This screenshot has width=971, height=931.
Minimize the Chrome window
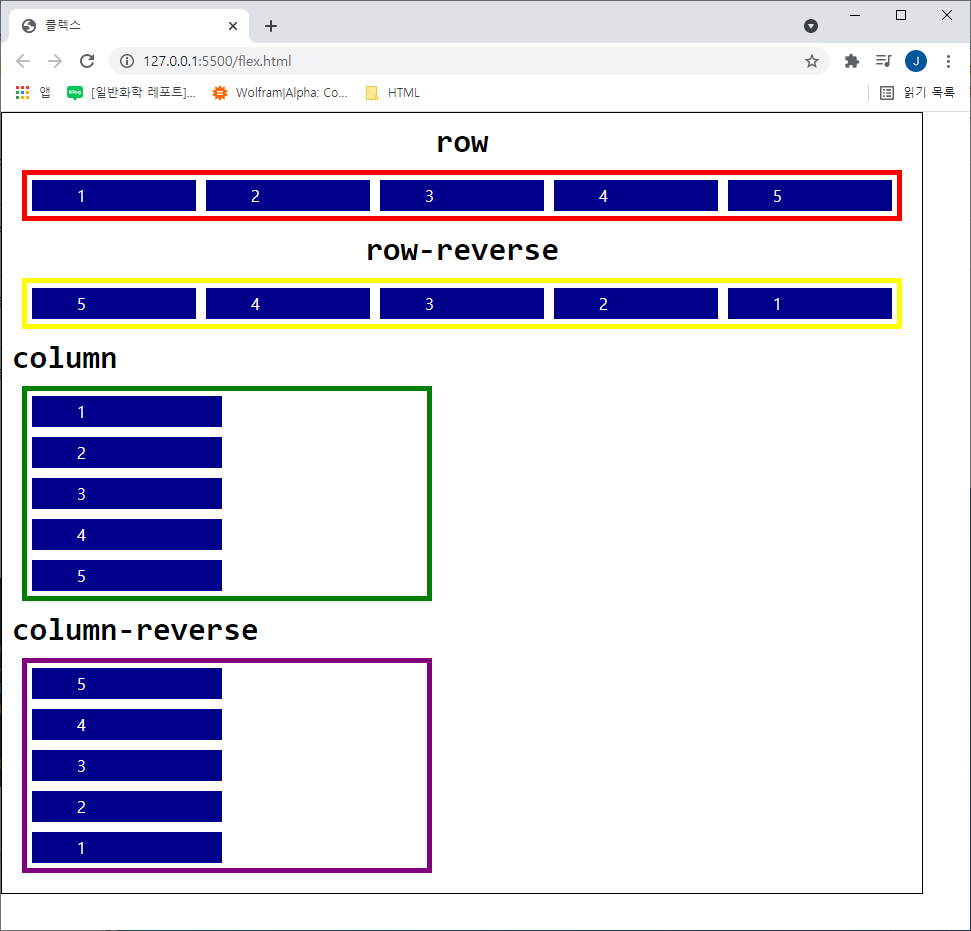tap(855, 15)
